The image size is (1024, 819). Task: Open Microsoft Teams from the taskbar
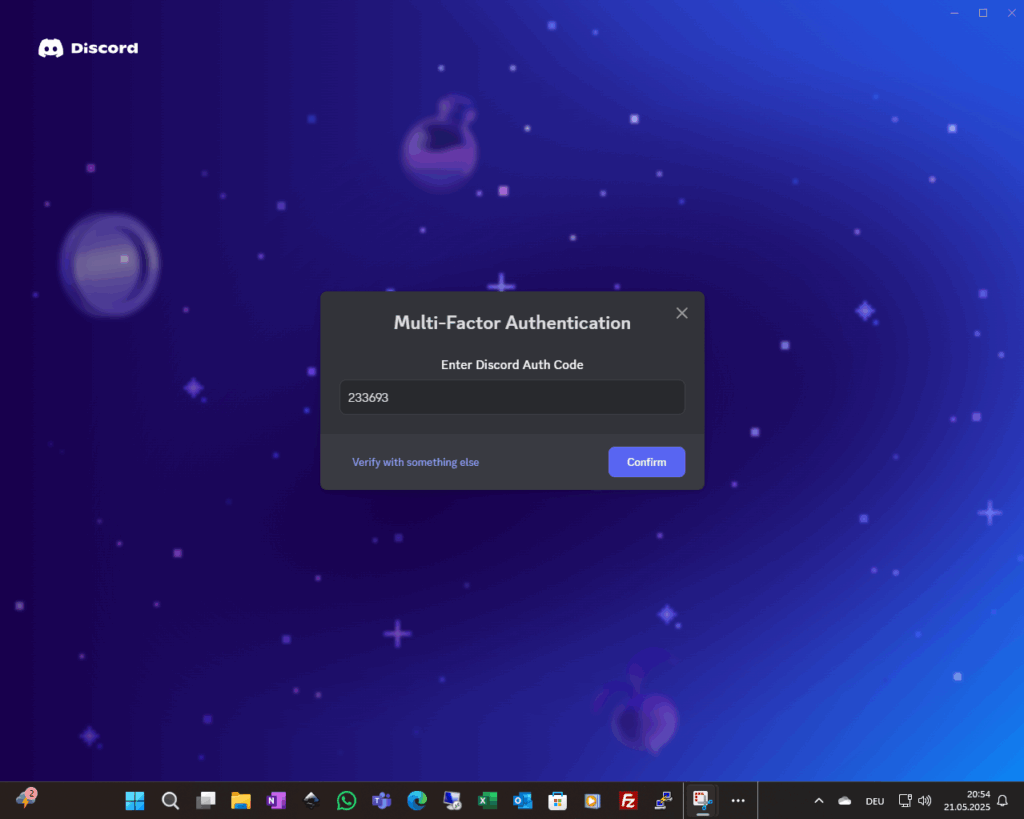coord(382,800)
